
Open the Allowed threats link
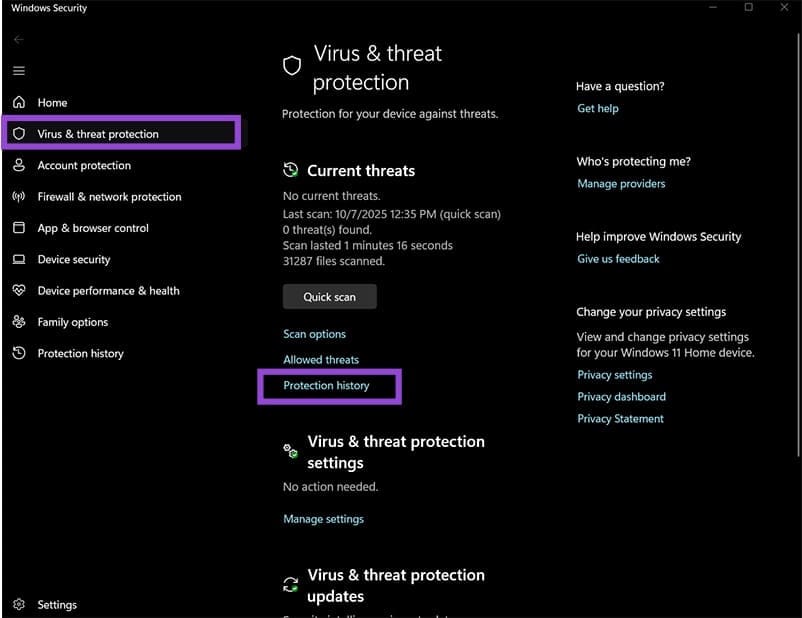coord(320,360)
